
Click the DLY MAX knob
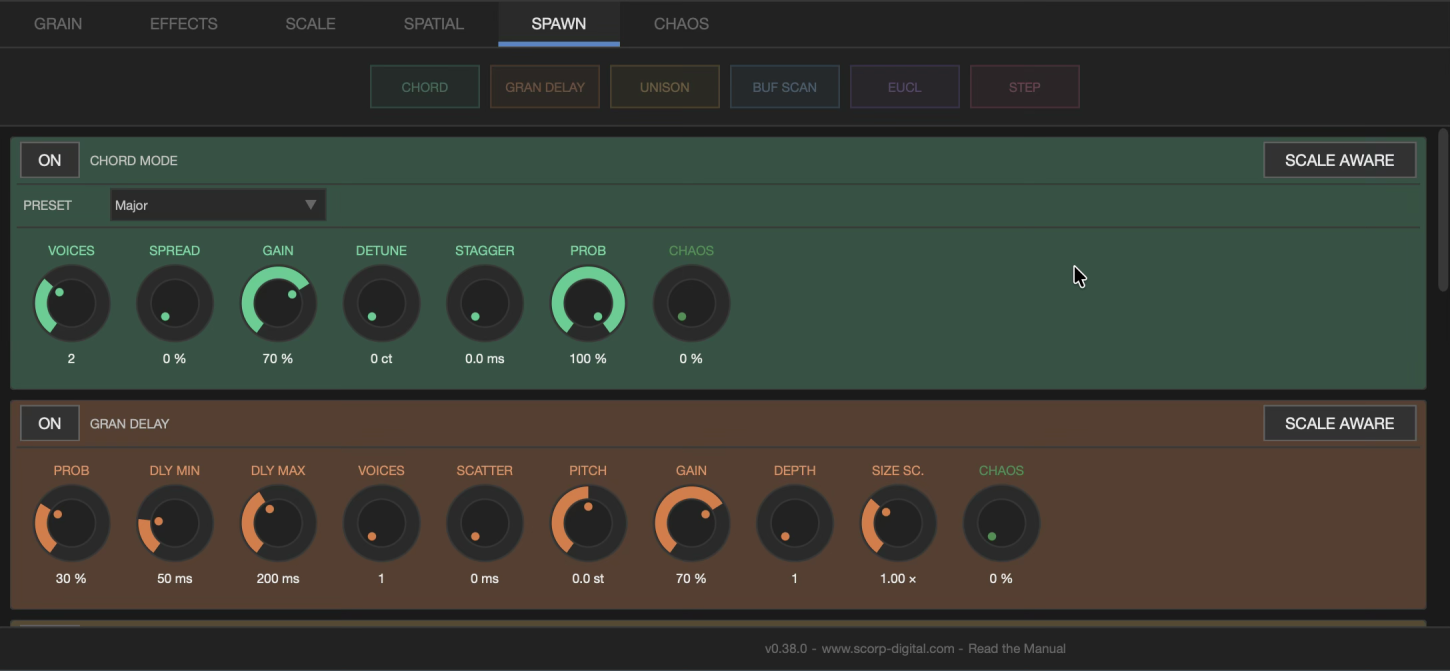pyautogui.click(x=278, y=523)
